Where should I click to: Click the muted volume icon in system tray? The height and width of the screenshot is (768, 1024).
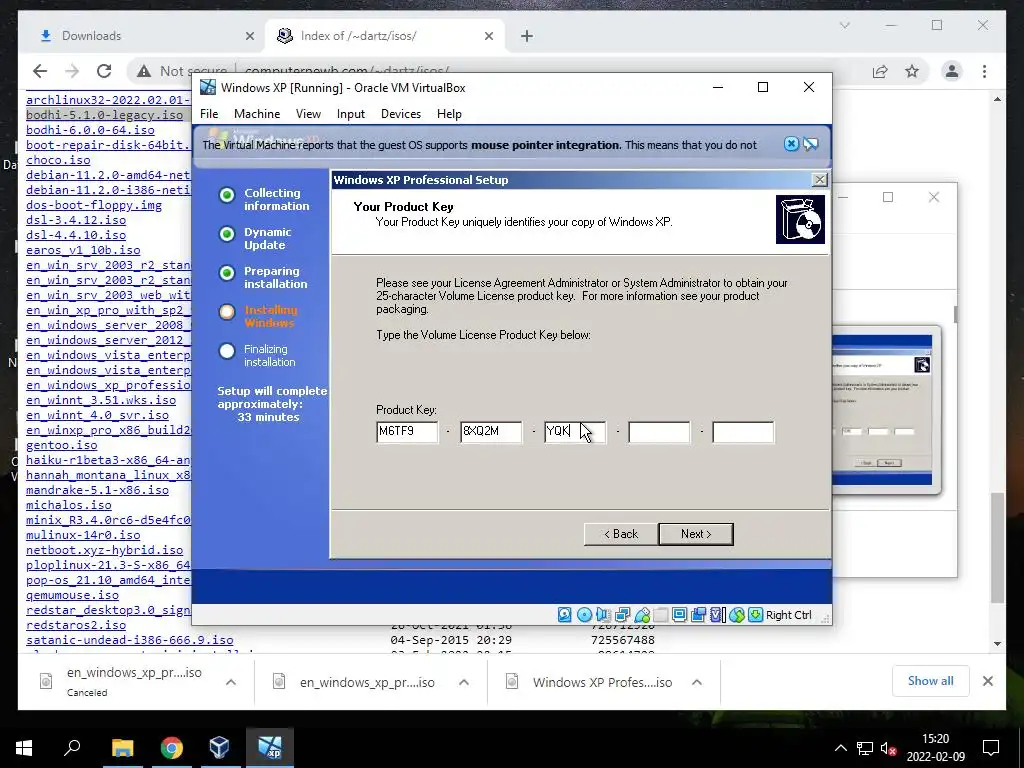(x=888, y=748)
